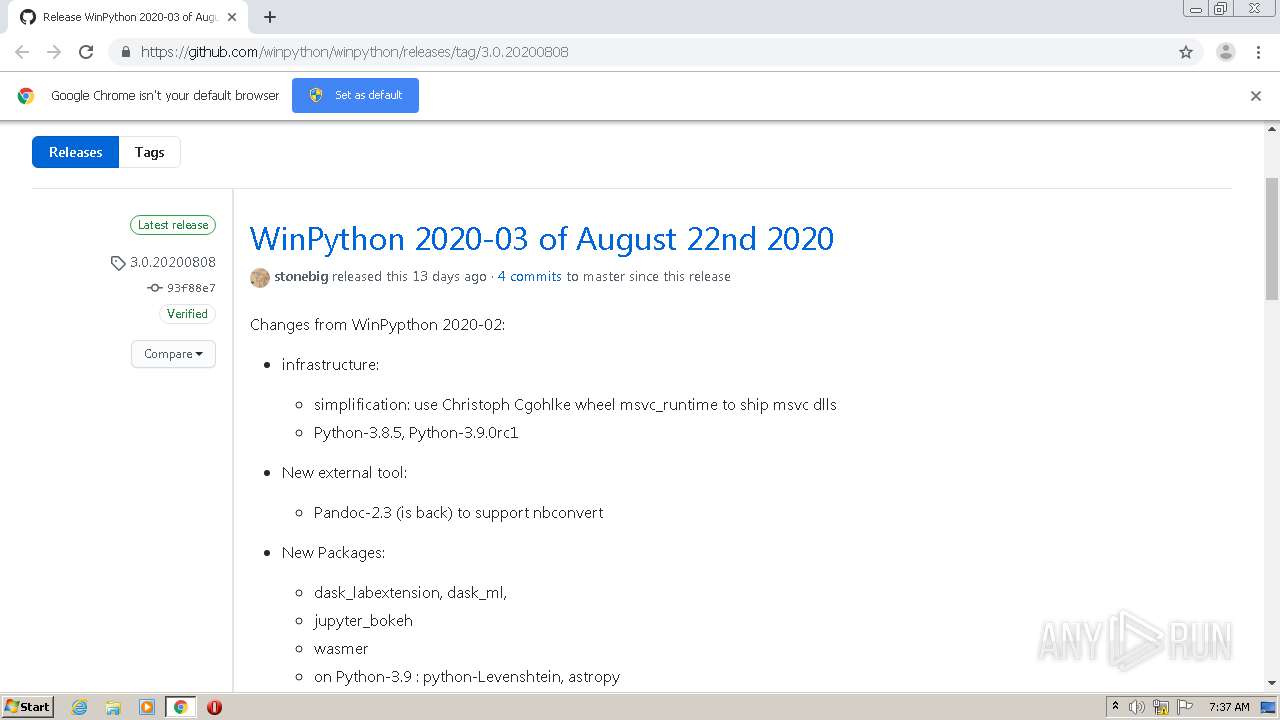This screenshot has height=720, width=1280.
Task: Open commit 93f88e7 link
Action: pyautogui.click(x=191, y=288)
